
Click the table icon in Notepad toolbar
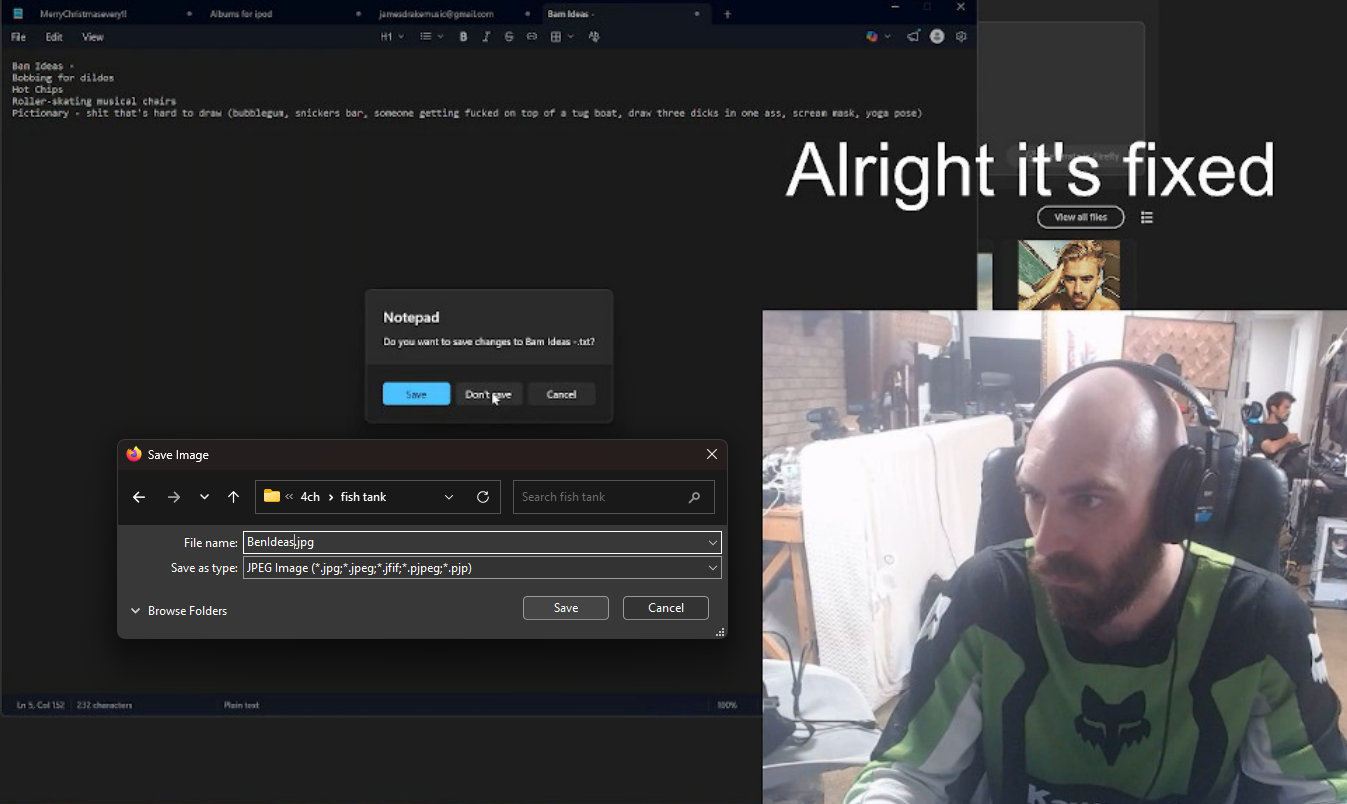(x=556, y=37)
